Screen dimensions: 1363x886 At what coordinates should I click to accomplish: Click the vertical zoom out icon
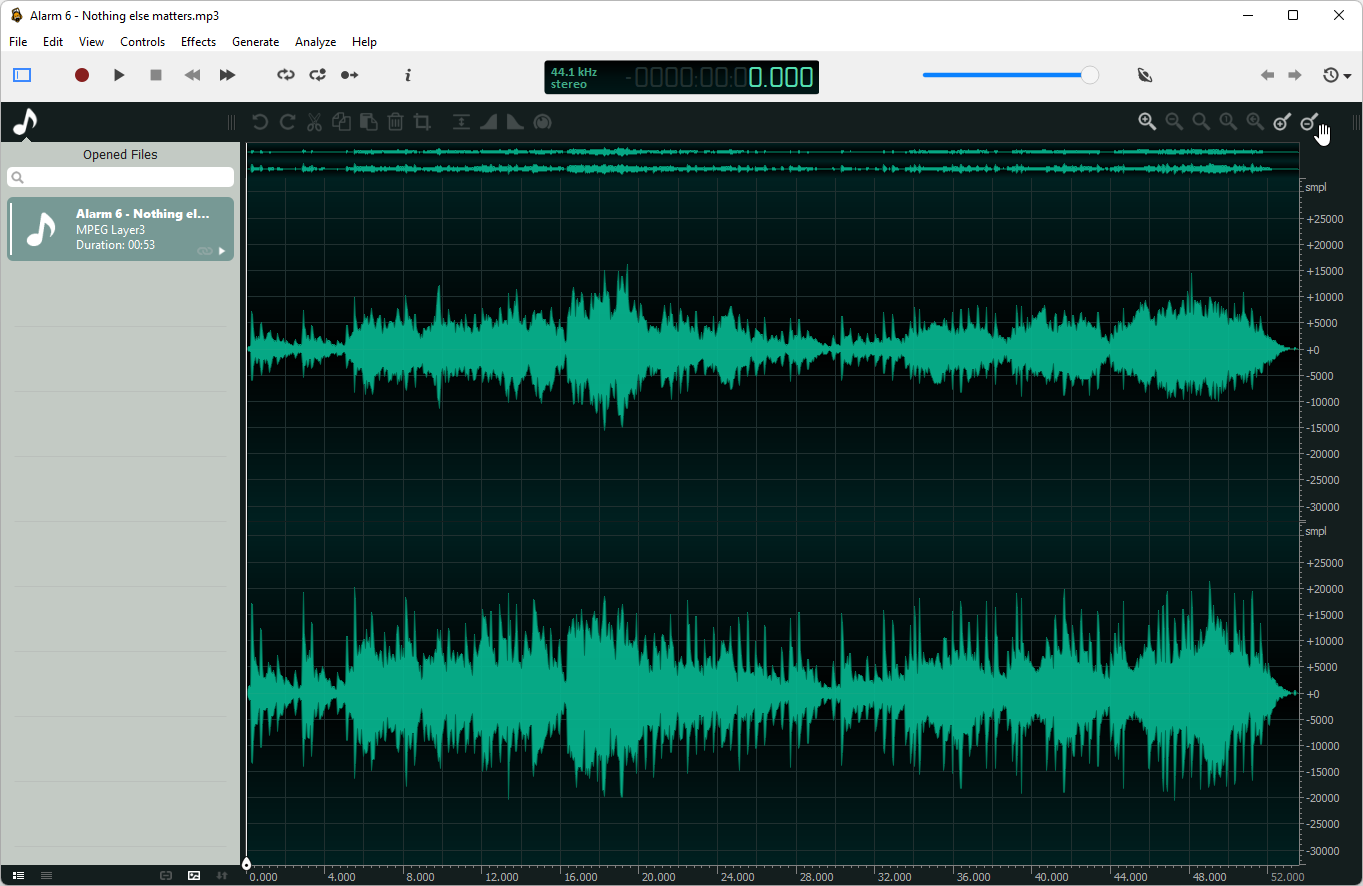(1309, 122)
